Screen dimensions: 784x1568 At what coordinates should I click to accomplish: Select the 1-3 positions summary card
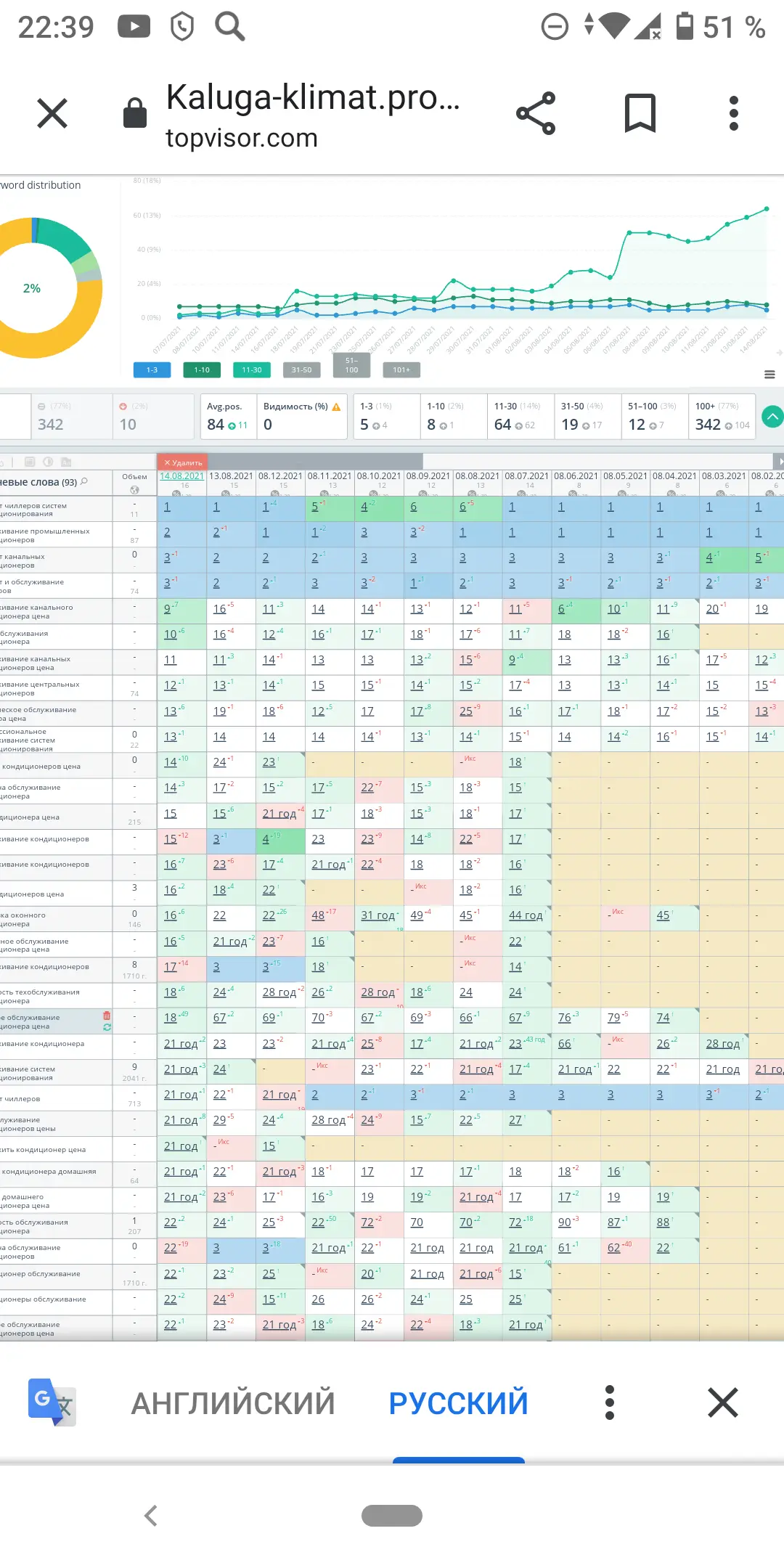[387, 417]
